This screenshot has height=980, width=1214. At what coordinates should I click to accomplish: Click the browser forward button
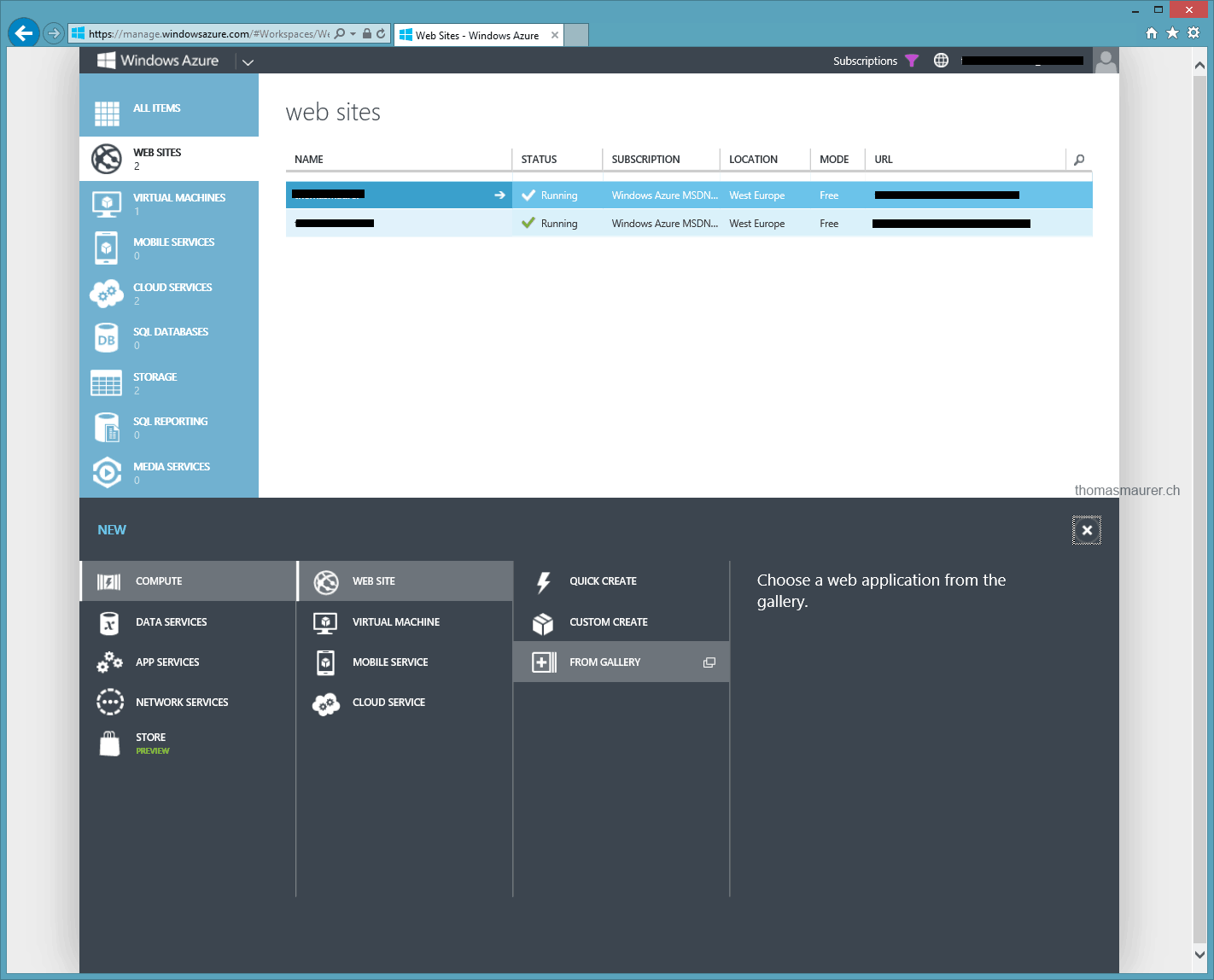point(54,34)
